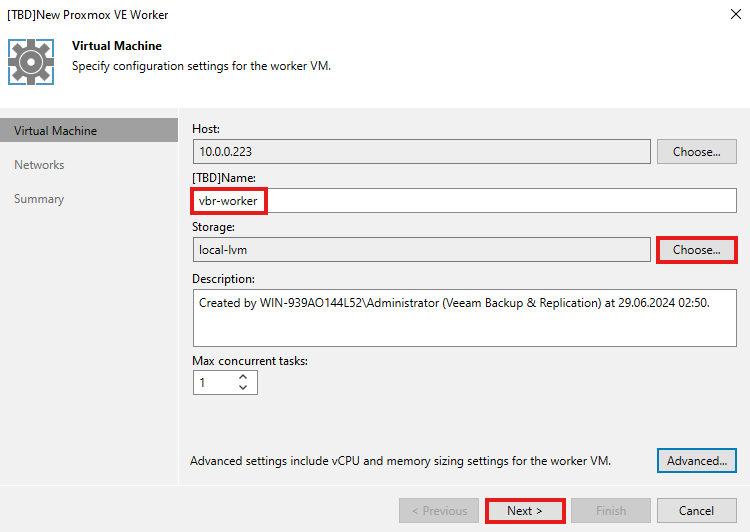
Task: Open Advanced vCPU and memory settings
Action: pyautogui.click(x=696, y=460)
